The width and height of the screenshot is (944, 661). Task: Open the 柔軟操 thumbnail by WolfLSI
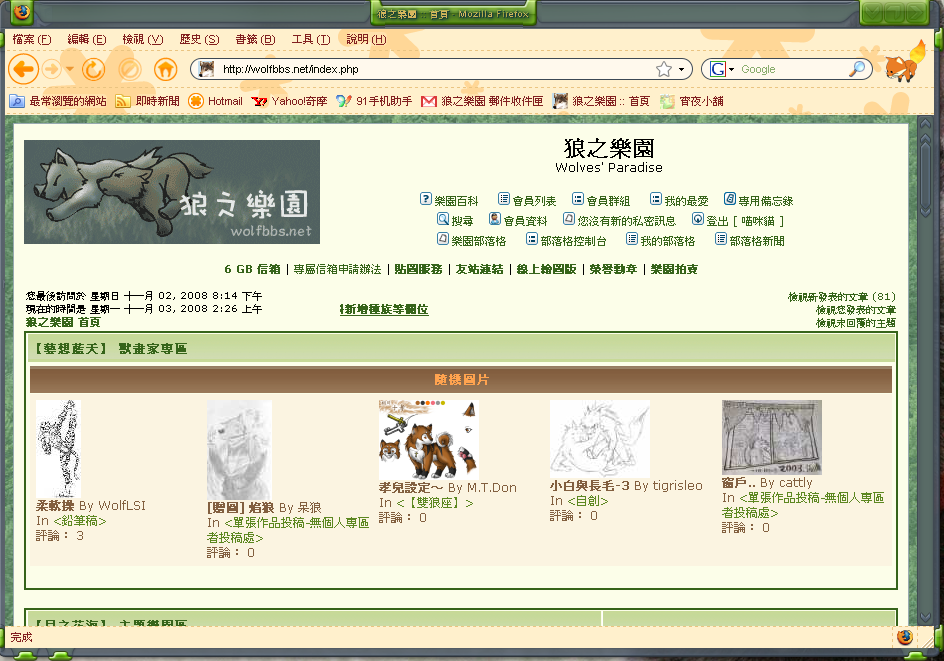(58, 448)
